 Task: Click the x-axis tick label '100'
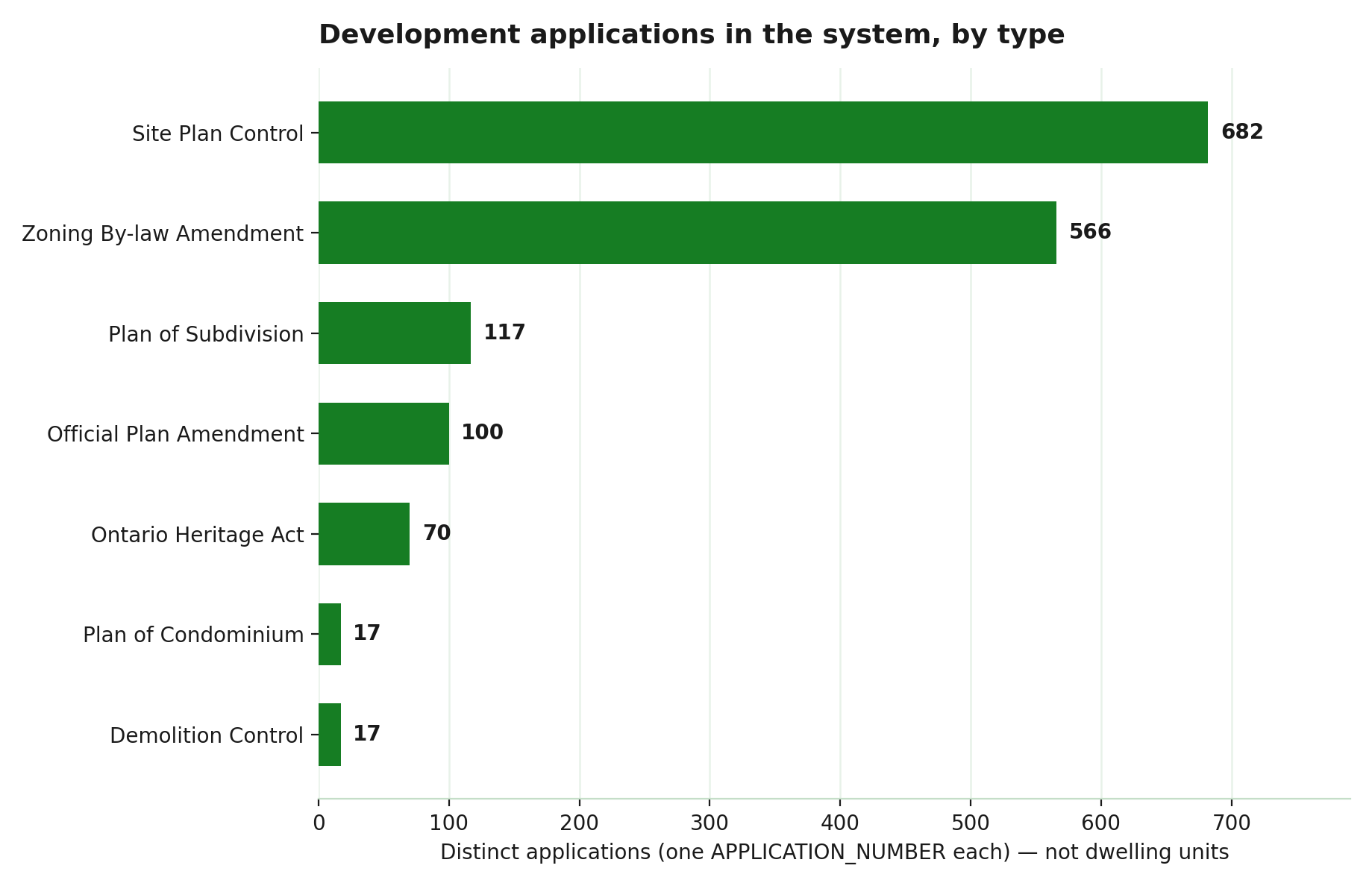pos(449,823)
